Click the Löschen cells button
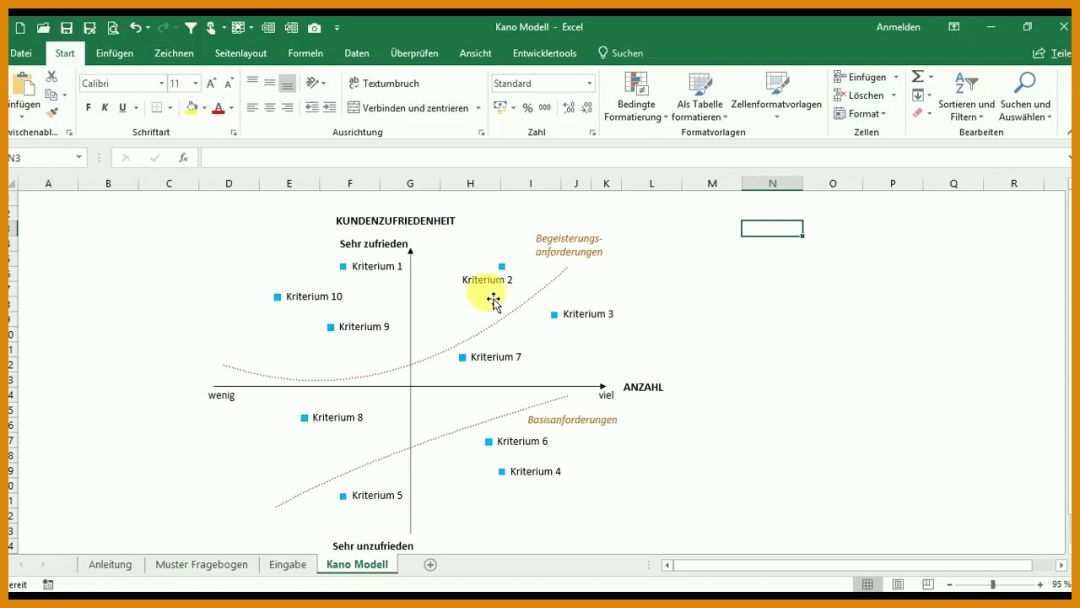 [x=864, y=95]
